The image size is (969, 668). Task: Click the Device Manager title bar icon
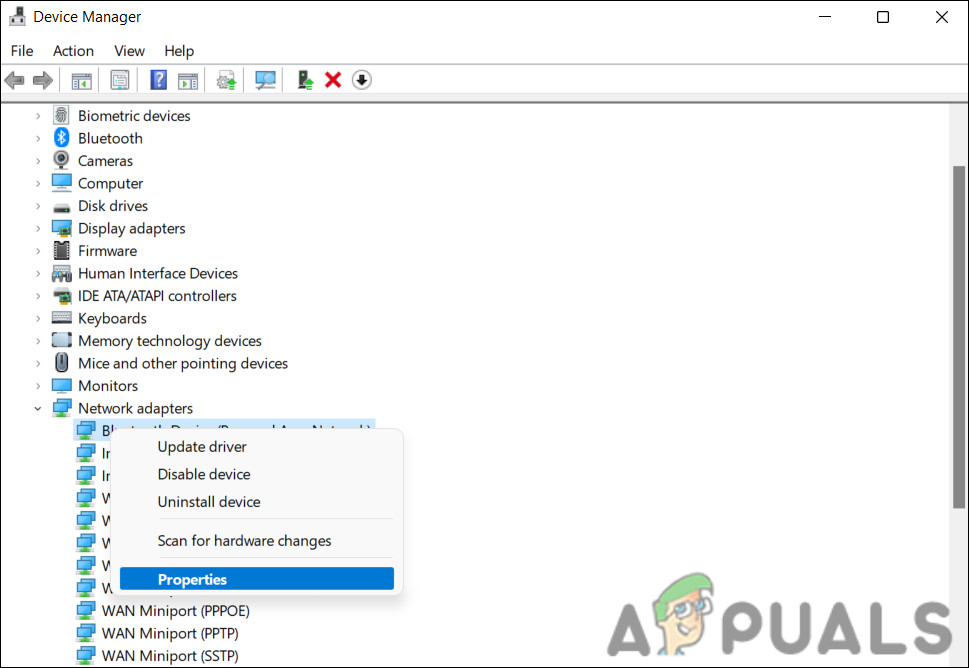17,17
